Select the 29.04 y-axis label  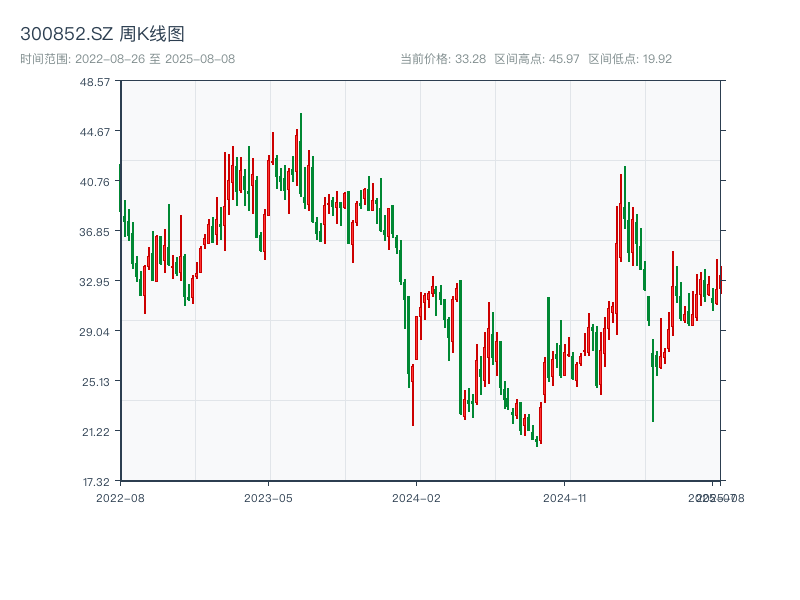tap(95, 331)
